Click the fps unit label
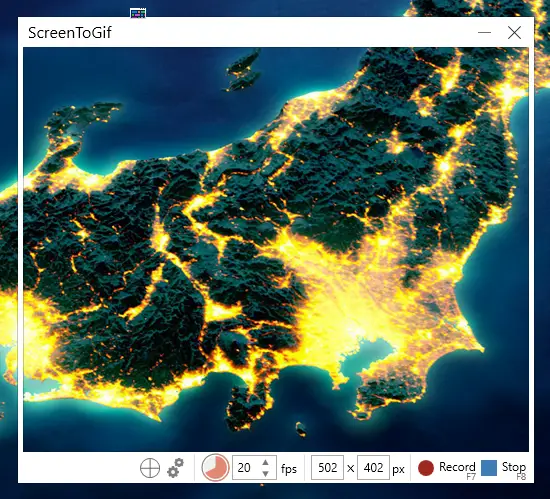 pyautogui.click(x=289, y=469)
